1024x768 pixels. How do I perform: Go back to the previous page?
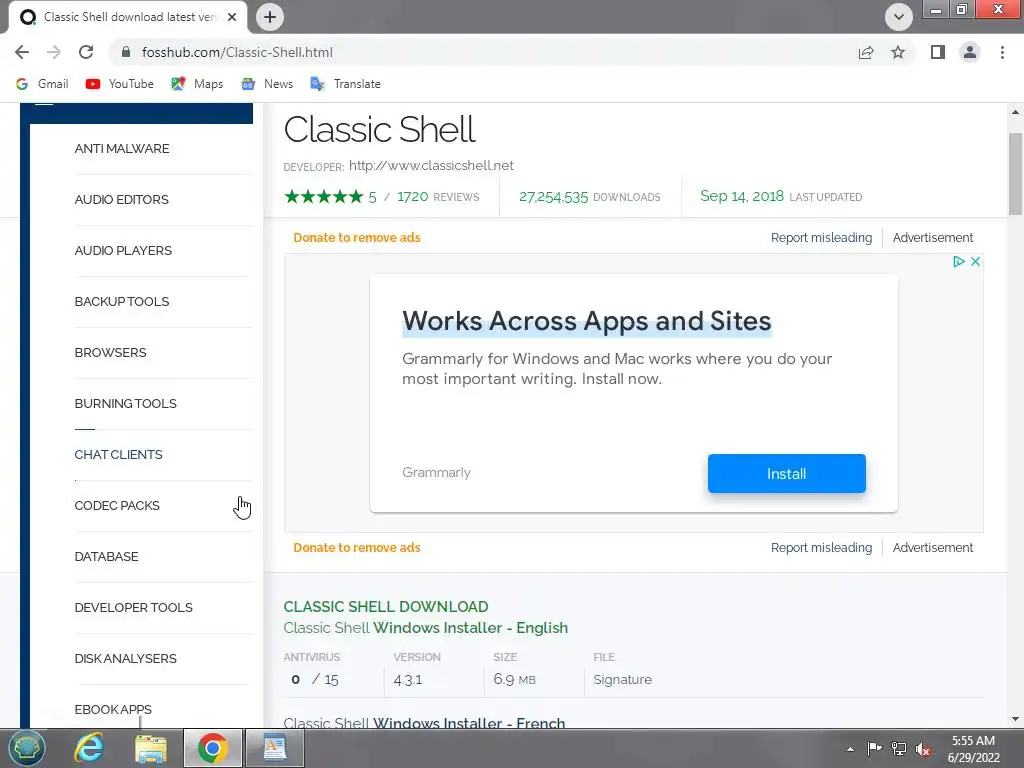click(22, 52)
